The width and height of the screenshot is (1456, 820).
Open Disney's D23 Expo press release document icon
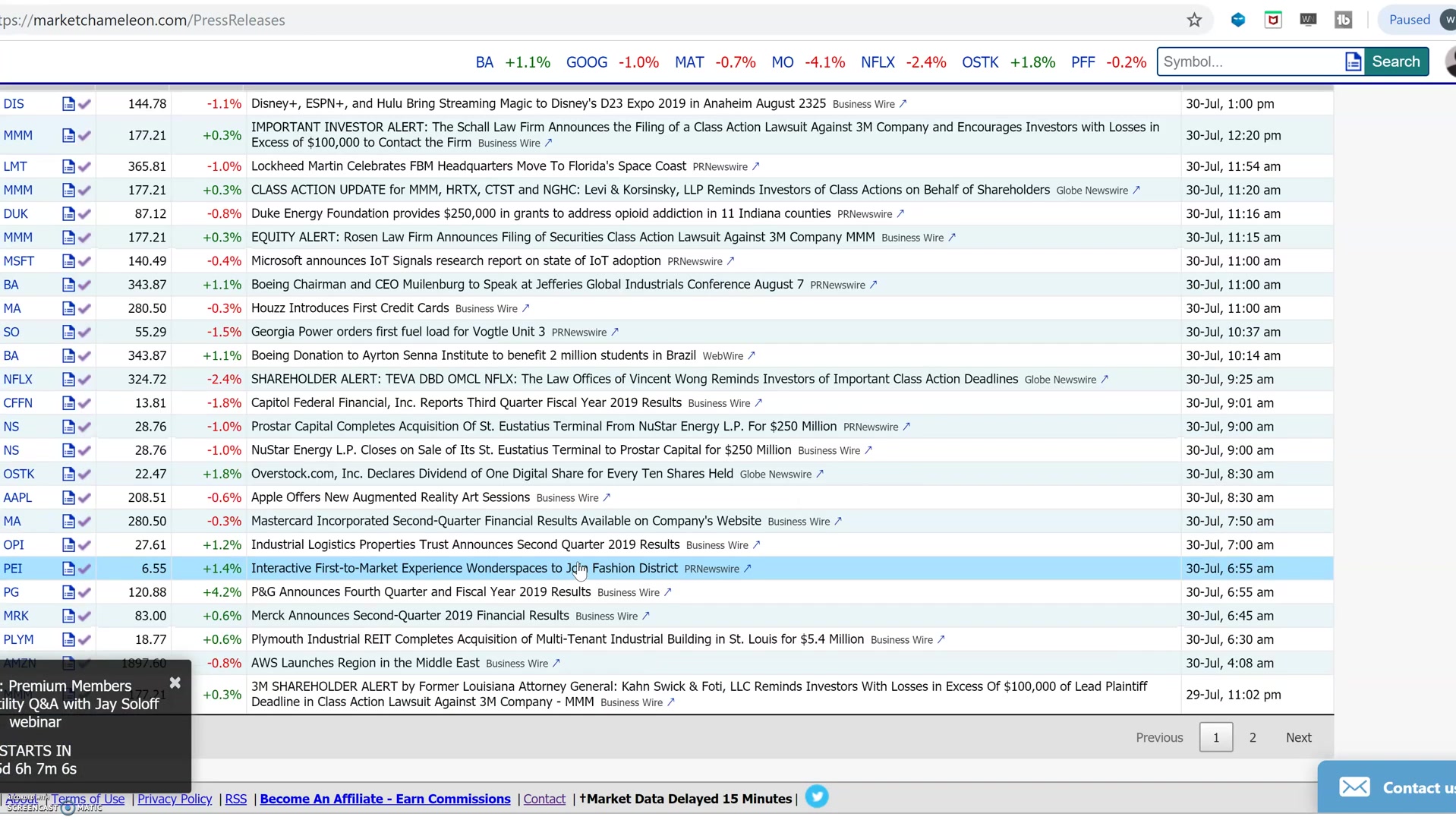click(70, 103)
